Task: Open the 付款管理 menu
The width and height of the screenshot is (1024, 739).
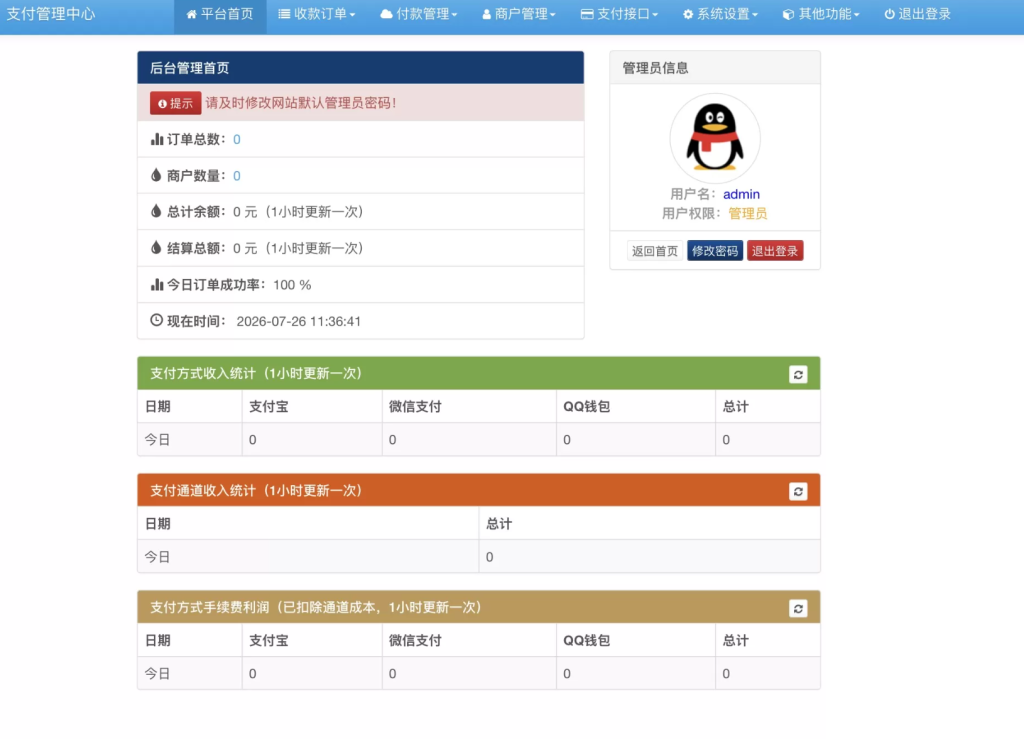Action: 419,14
